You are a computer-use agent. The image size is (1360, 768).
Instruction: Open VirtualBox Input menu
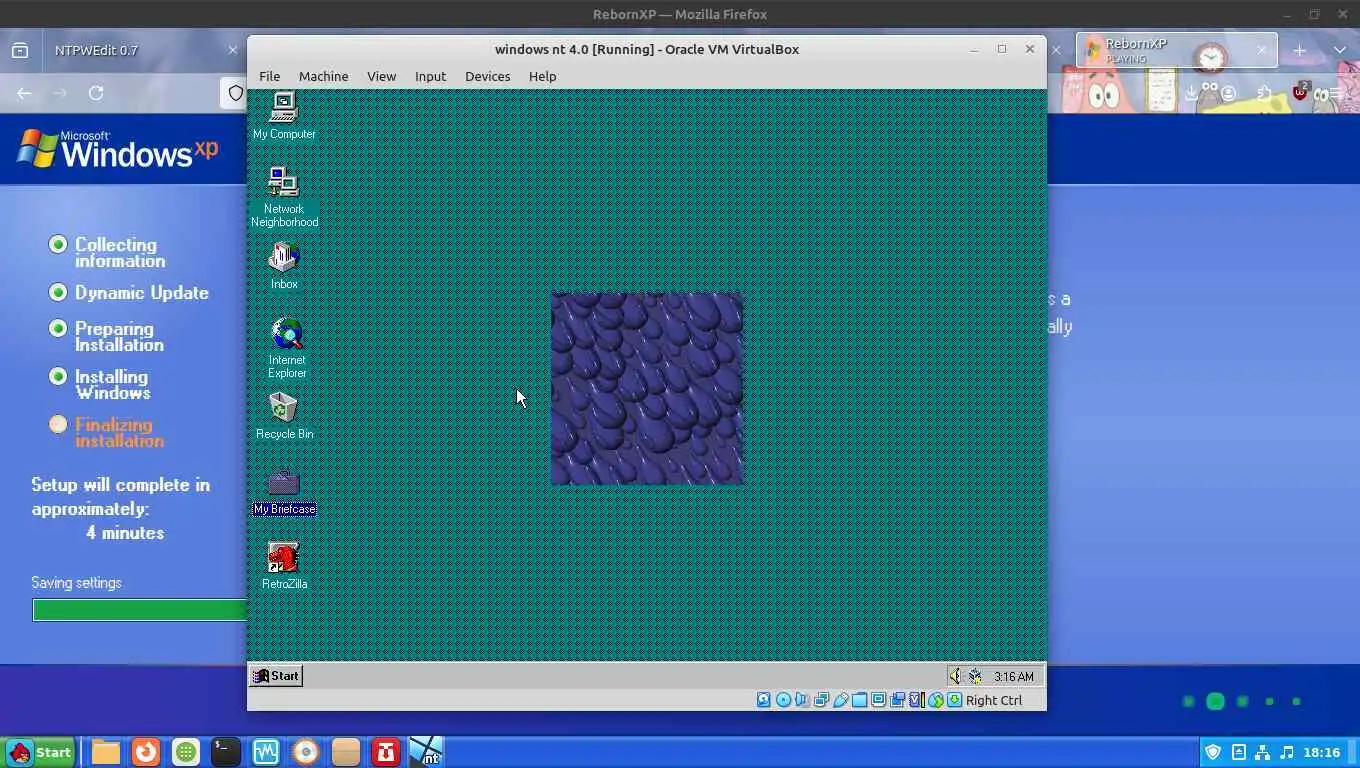[x=430, y=76]
